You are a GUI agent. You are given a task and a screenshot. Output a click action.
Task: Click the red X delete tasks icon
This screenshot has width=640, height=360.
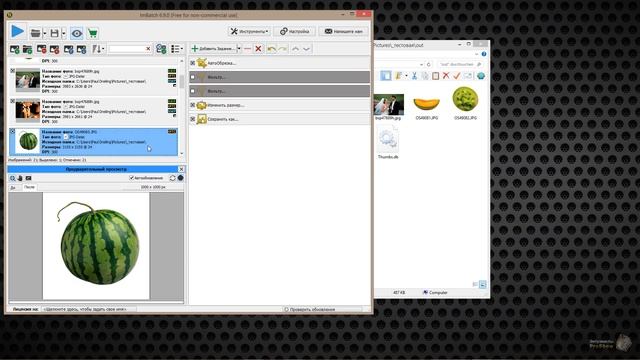click(258, 49)
